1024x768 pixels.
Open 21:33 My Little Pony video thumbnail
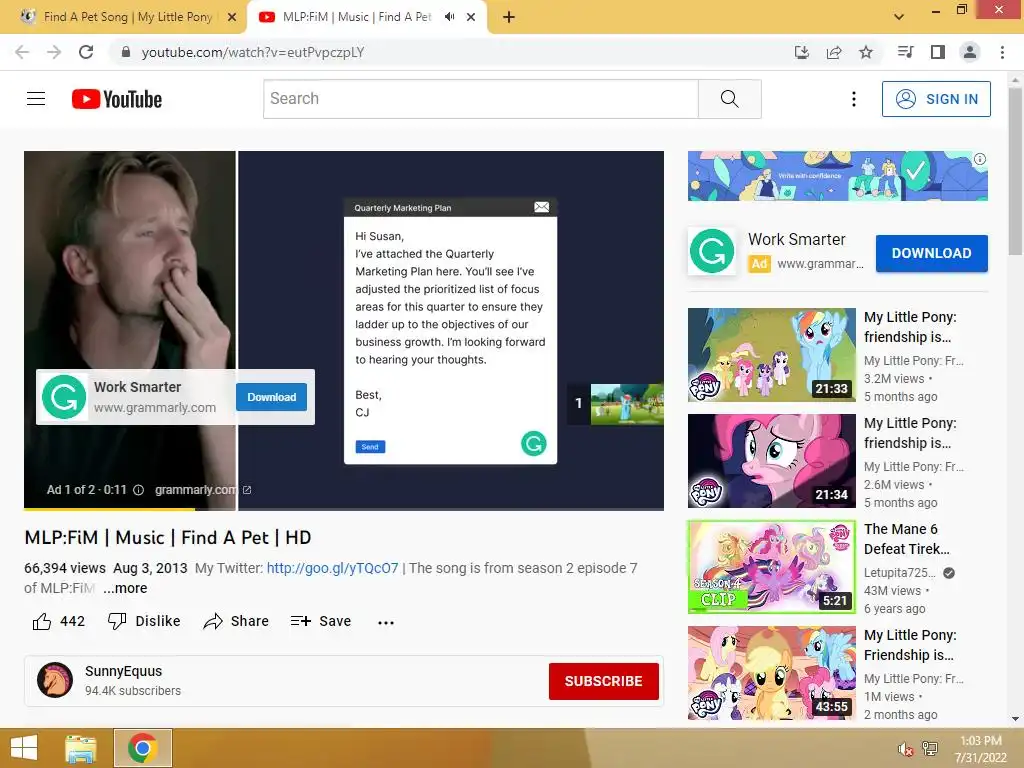pos(771,355)
